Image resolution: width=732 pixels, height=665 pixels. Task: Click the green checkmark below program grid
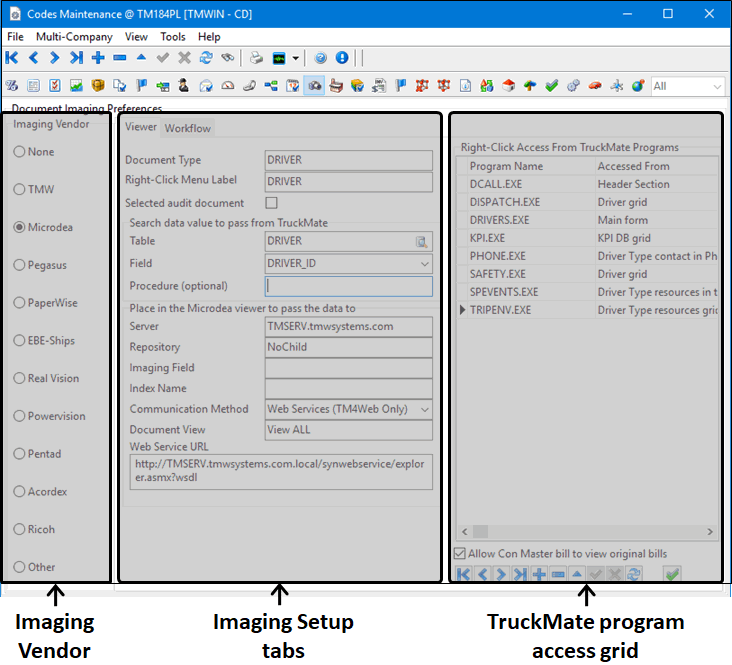(672, 574)
